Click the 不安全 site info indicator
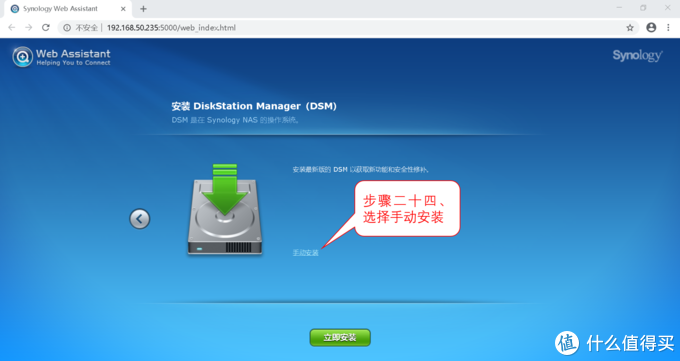 (x=81, y=28)
